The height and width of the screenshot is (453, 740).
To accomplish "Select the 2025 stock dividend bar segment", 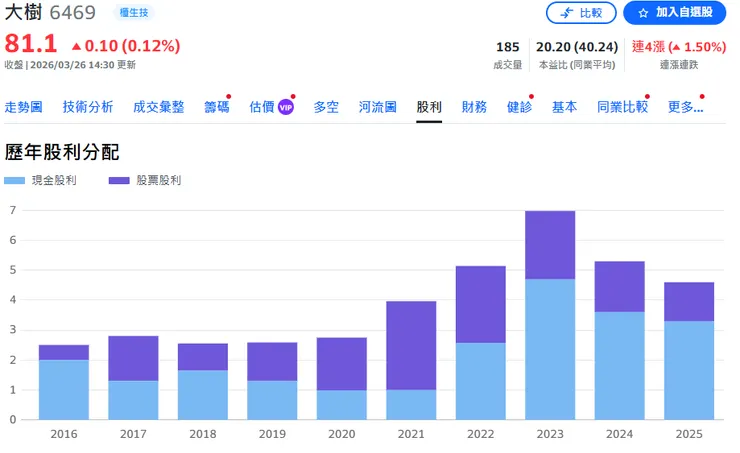I will [x=689, y=302].
